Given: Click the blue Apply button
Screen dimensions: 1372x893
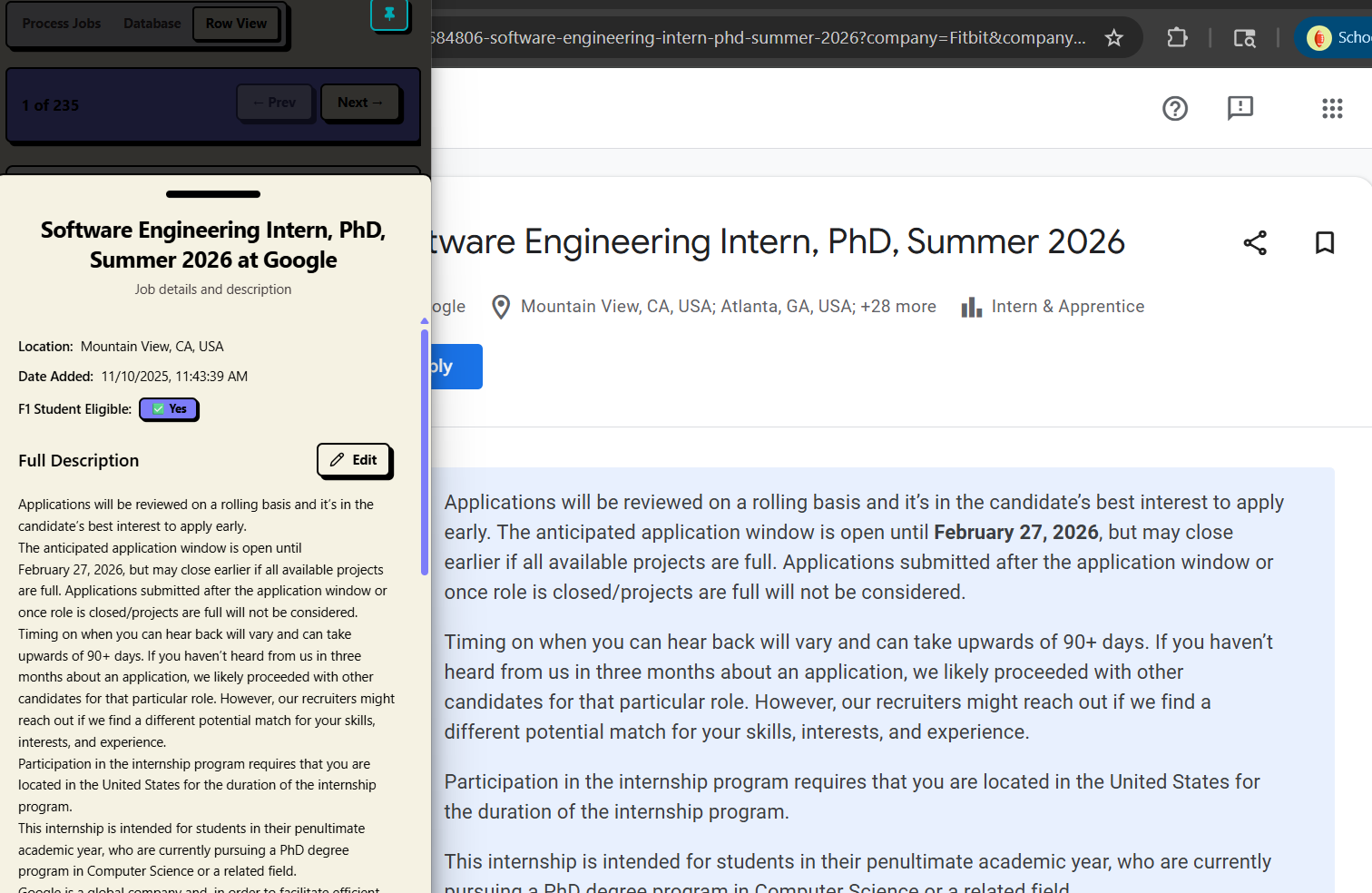Looking at the screenshot, I should tap(456, 367).
